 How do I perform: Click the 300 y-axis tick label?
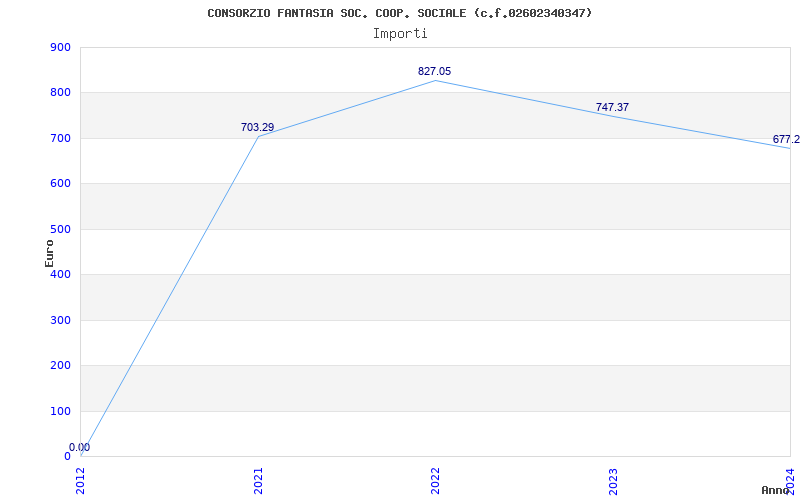coord(60,320)
